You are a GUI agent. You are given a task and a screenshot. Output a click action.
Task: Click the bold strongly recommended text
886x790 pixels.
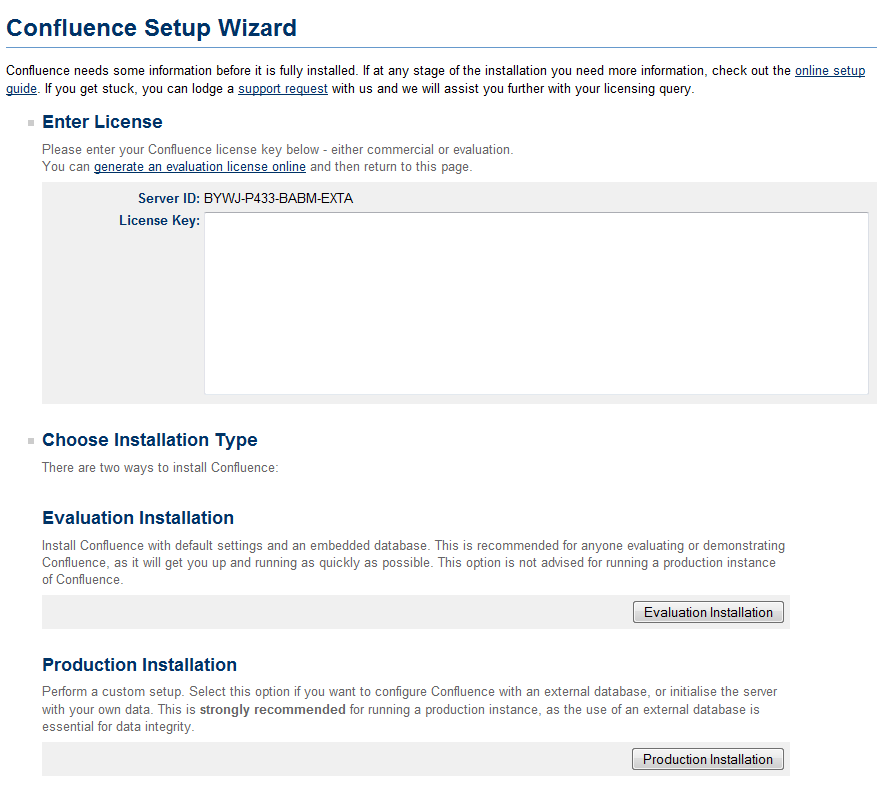point(273,710)
